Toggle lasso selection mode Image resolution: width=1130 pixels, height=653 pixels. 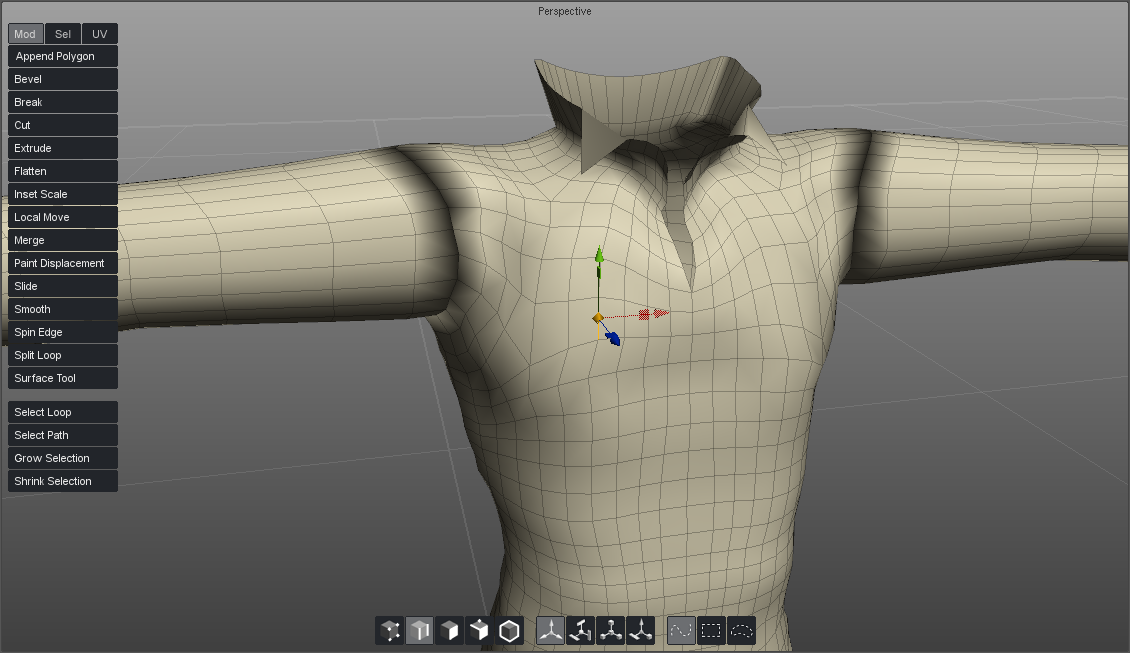[x=741, y=630]
